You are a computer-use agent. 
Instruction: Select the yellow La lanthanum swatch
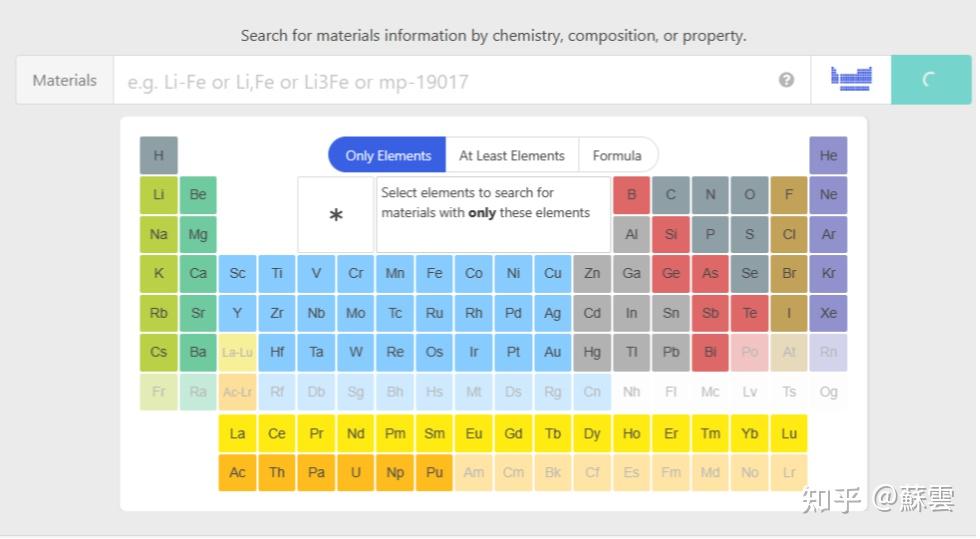237,433
